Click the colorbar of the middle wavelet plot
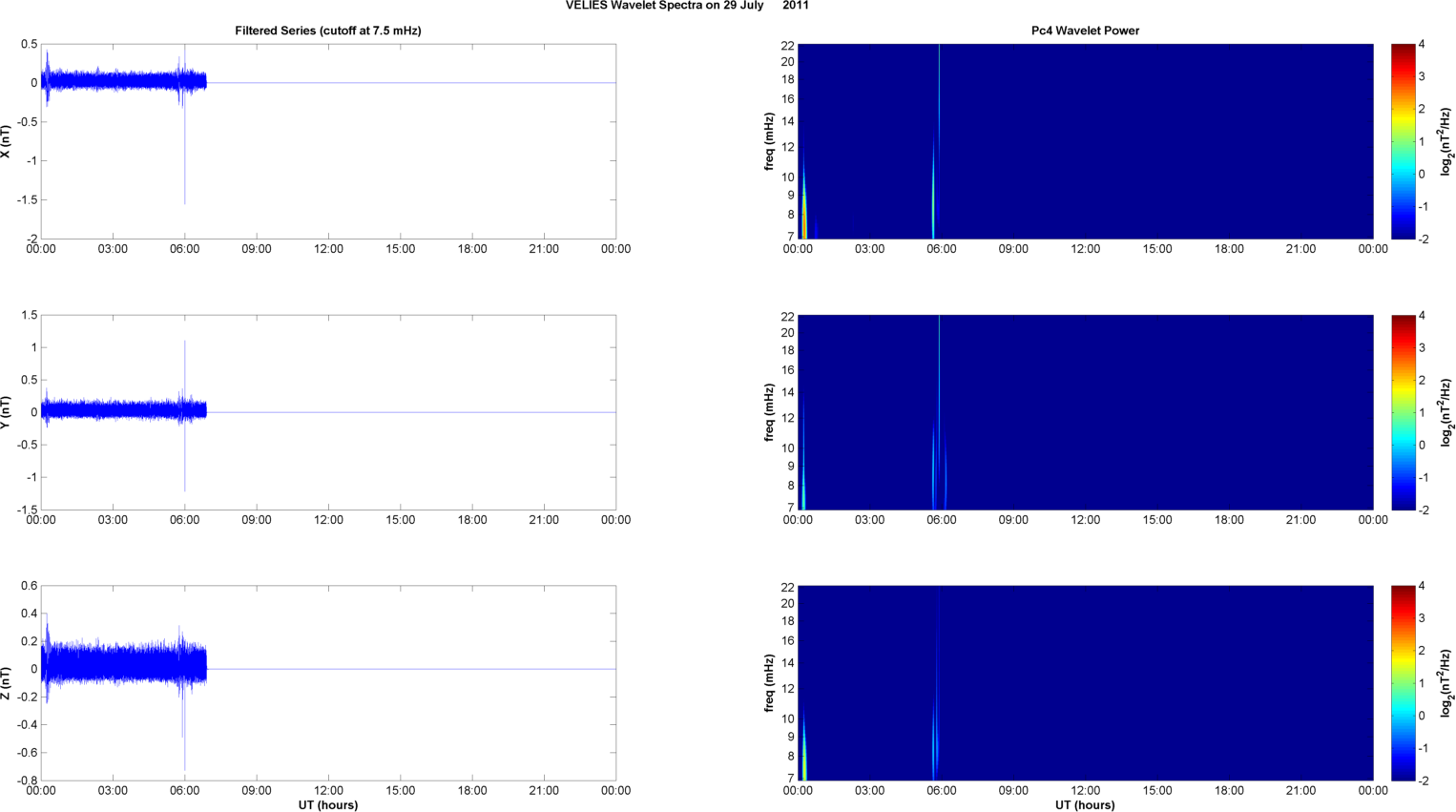This screenshot has height=812, width=1456. (x=1403, y=412)
